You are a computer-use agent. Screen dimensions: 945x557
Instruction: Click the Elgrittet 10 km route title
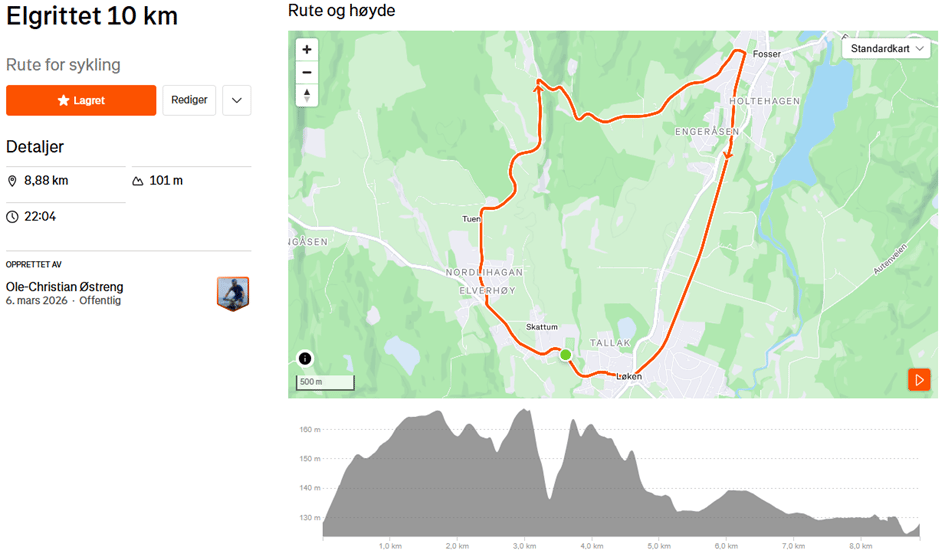pos(92,16)
